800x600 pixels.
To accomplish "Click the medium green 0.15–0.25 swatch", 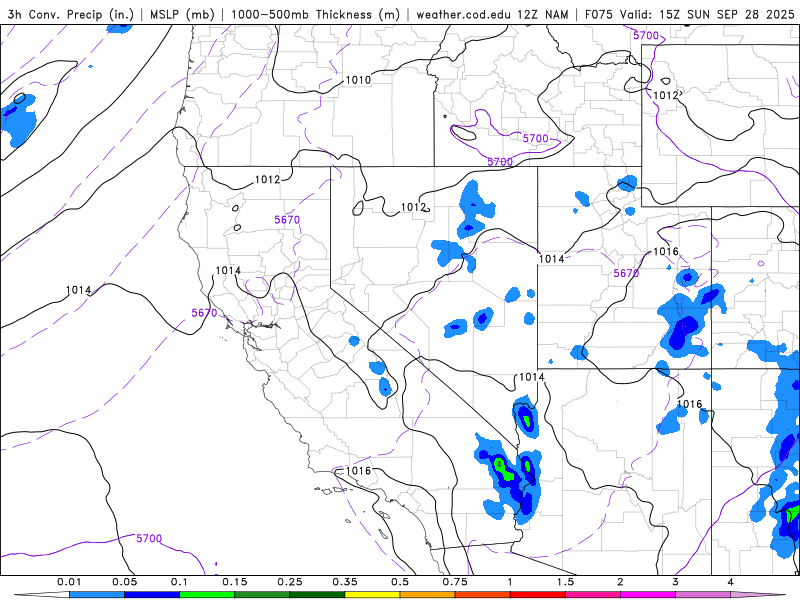I will point(262,594).
